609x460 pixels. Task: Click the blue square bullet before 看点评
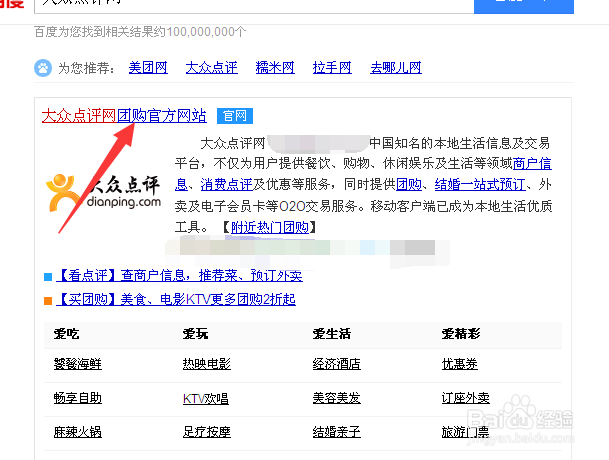click(x=48, y=277)
